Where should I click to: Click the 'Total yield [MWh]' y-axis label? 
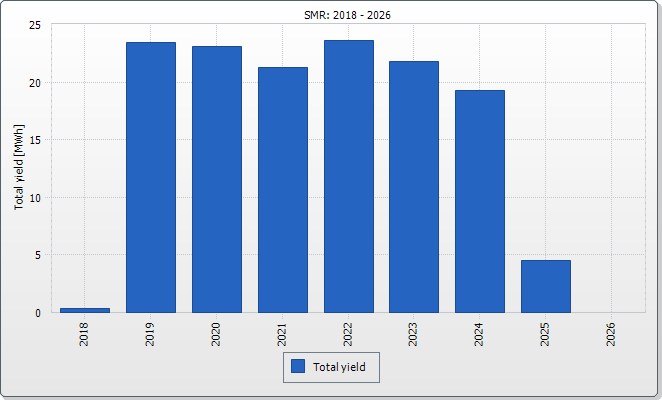[x=19, y=167]
